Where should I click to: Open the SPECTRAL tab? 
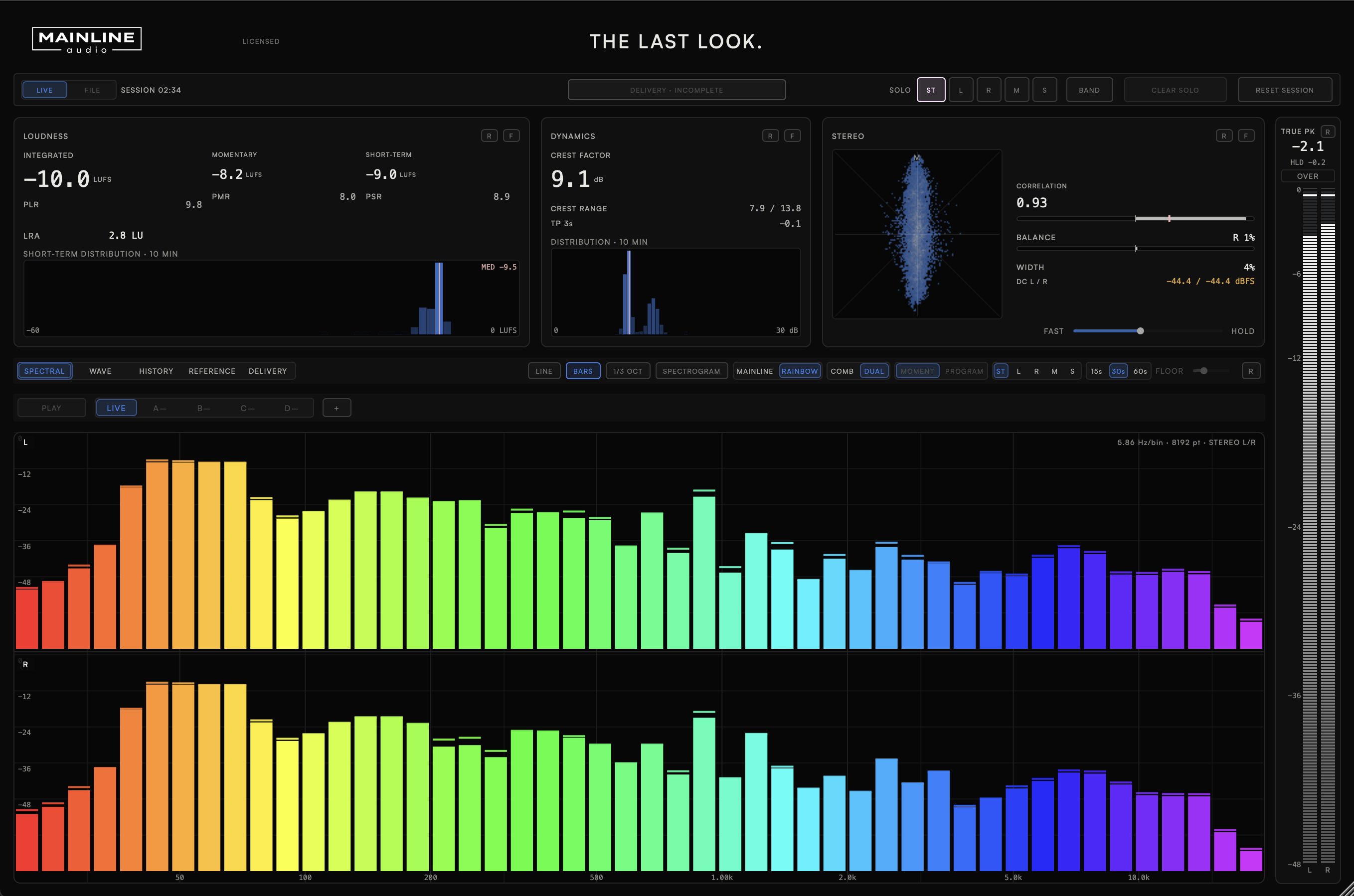[44, 371]
